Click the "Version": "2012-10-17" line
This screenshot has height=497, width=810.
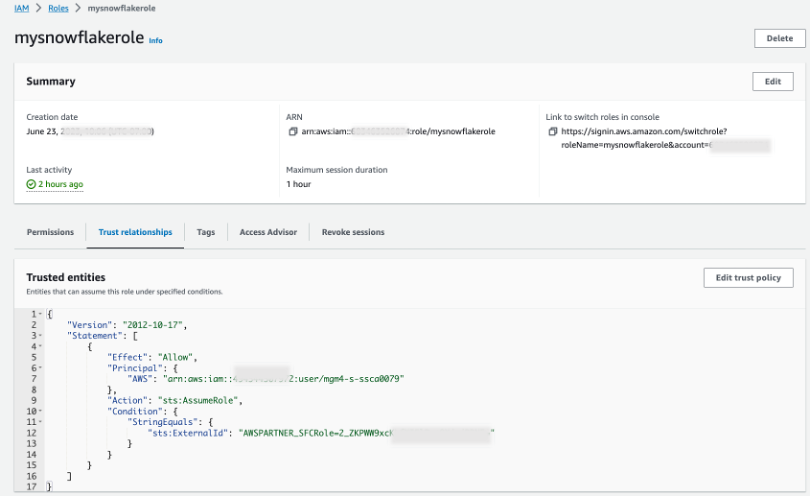click(x=127, y=325)
